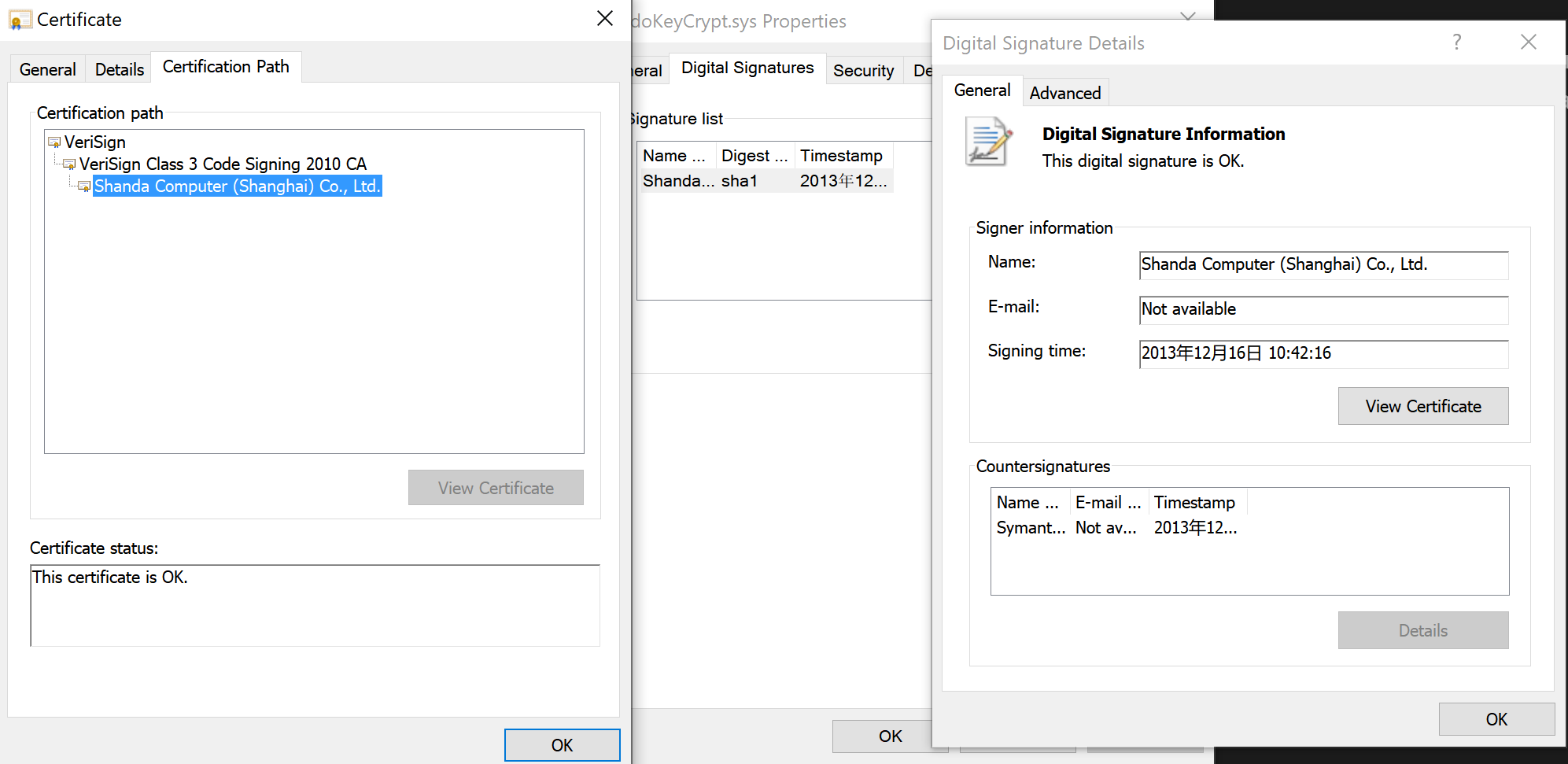Select VeriSign root in certification path

click(95, 142)
